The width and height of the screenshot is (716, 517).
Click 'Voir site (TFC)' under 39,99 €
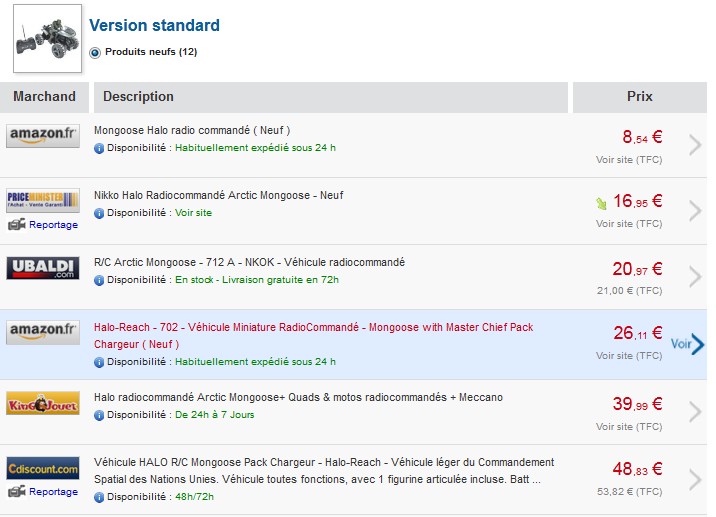[x=629, y=427]
